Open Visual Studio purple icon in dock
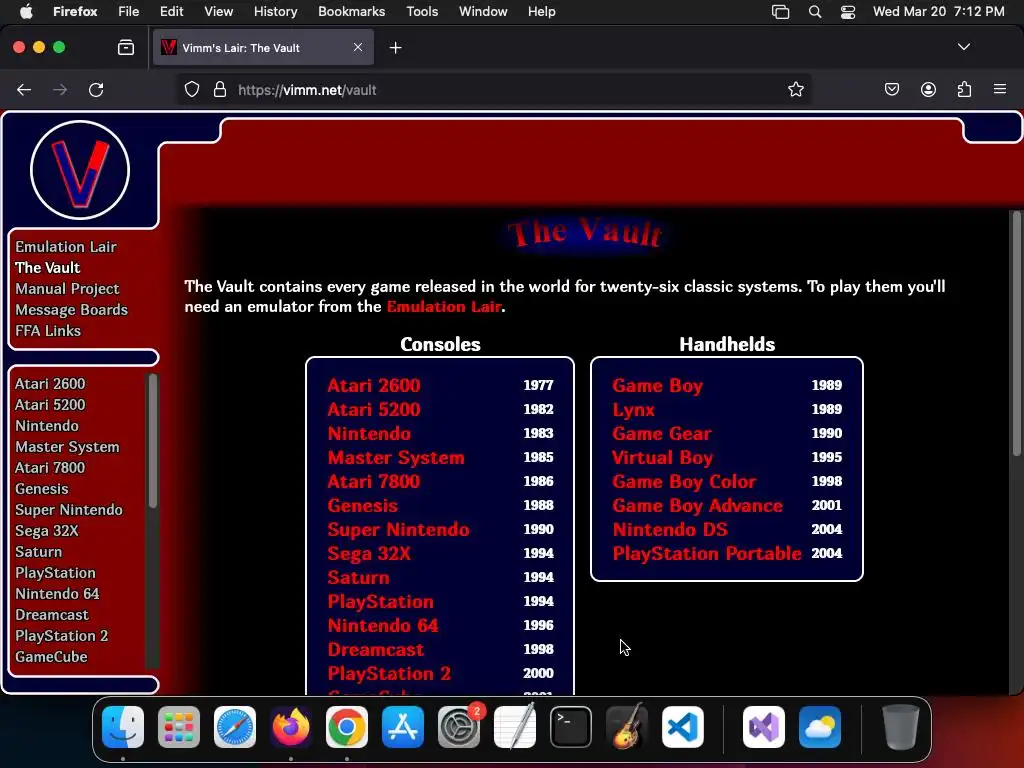Viewport: 1024px width, 768px height. [764, 727]
